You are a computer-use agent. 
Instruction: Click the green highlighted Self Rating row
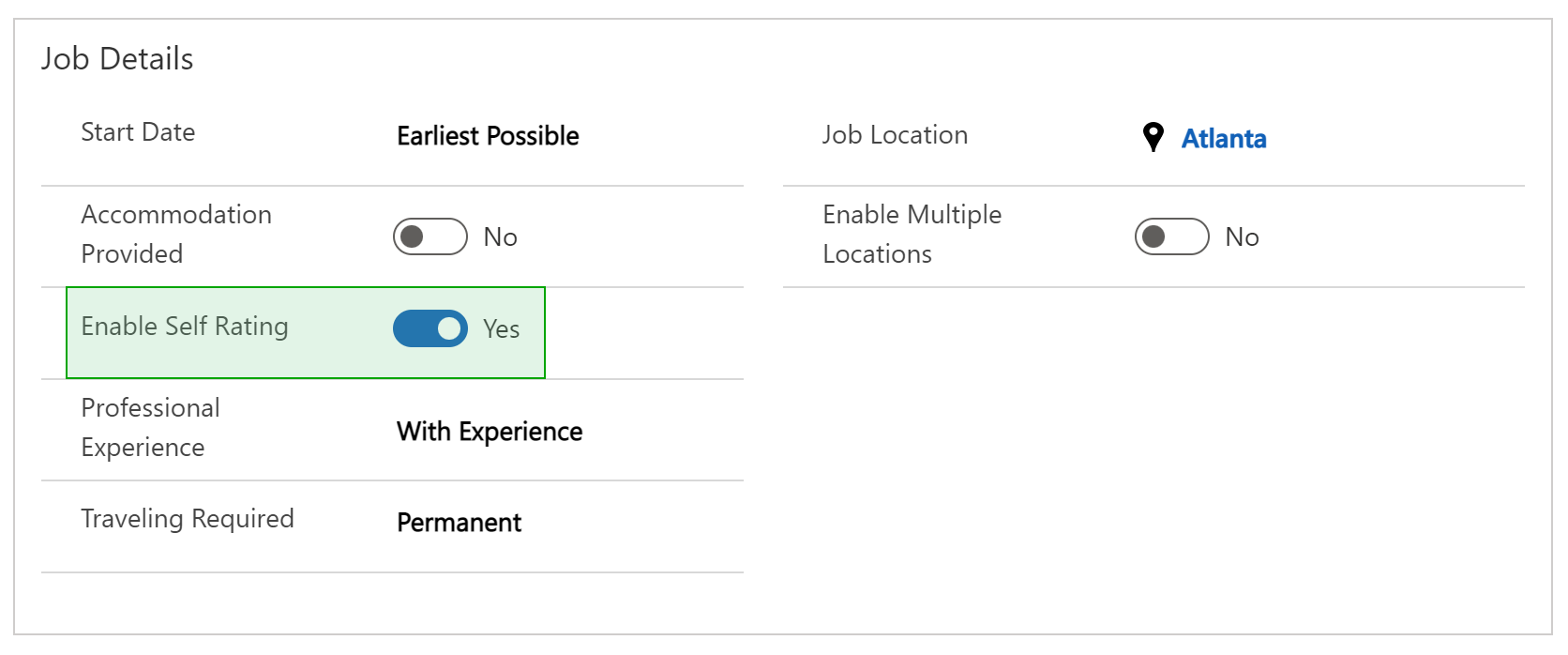[306, 333]
